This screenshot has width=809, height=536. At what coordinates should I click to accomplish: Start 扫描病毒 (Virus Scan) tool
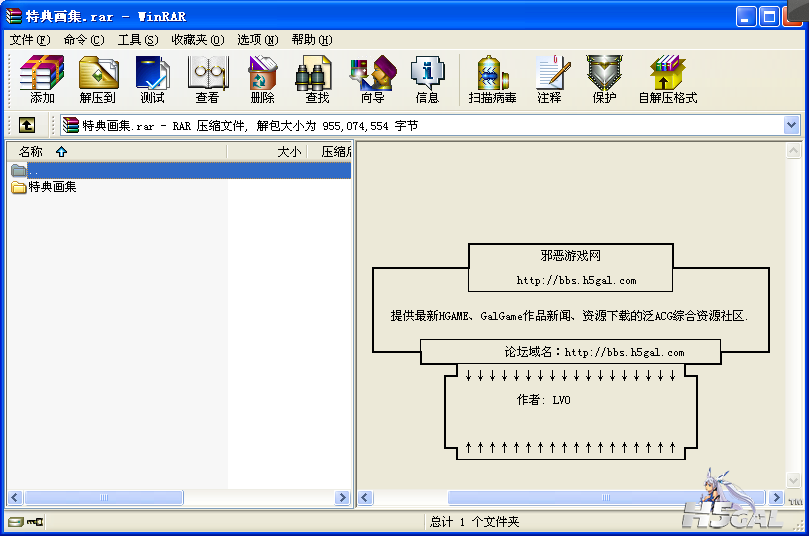[492, 79]
